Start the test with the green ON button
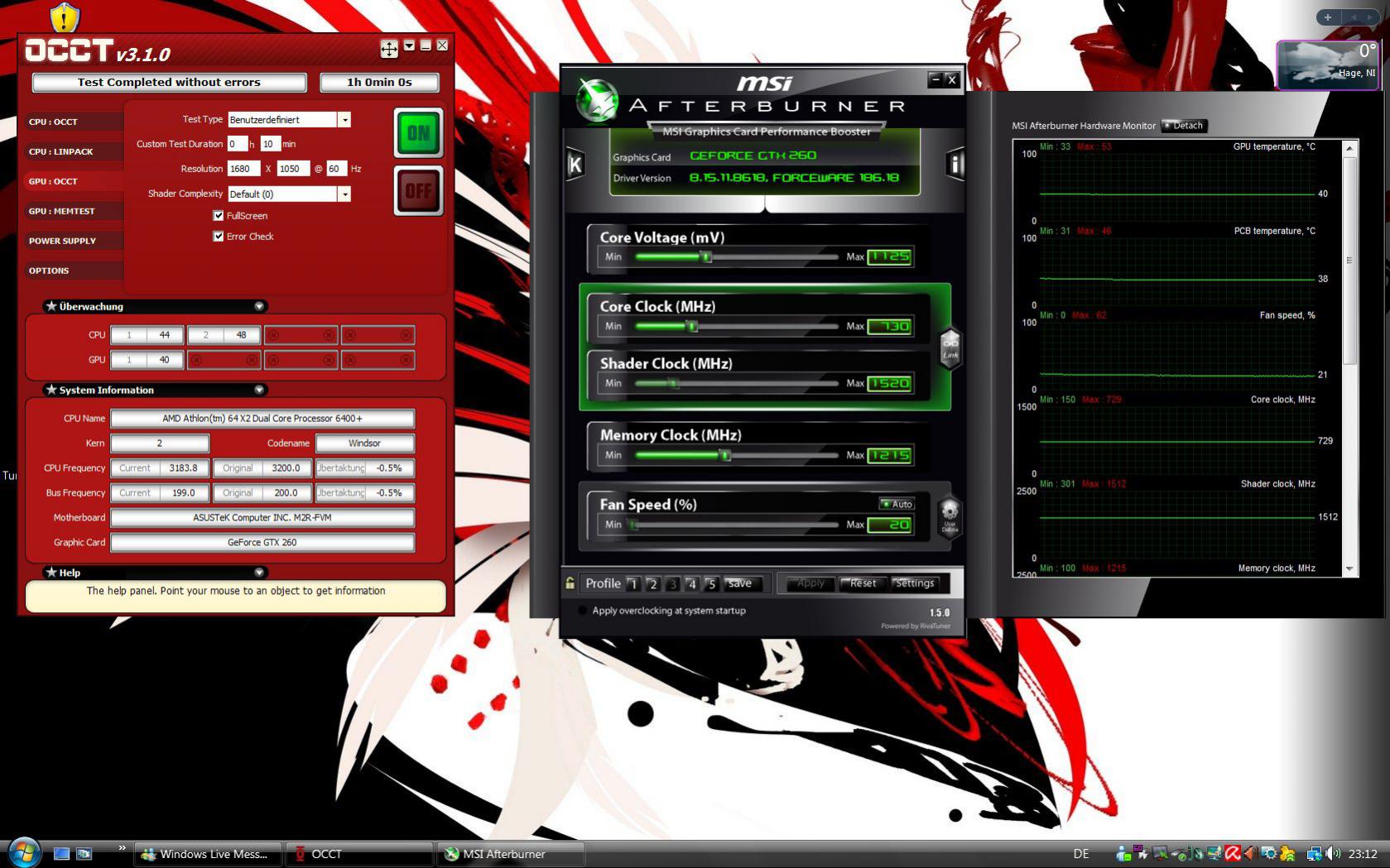 pyautogui.click(x=418, y=132)
